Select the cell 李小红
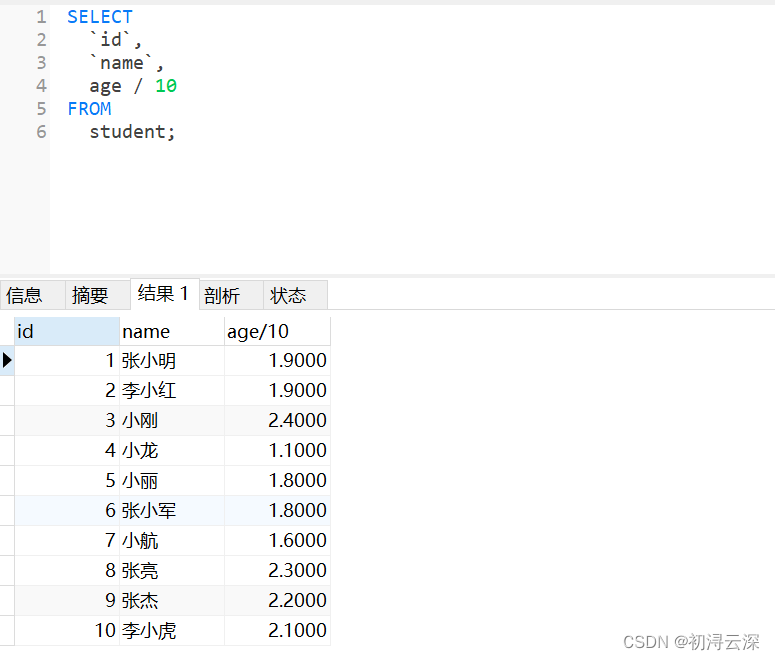The width and height of the screenshot is (775, 660). click(x=172, y=391)
